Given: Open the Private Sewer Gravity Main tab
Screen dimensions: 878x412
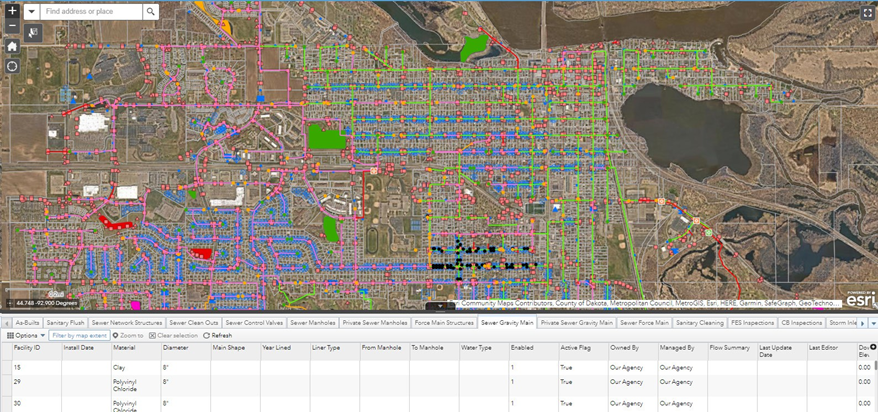Looking at the screenshot, I should (577, 323).
